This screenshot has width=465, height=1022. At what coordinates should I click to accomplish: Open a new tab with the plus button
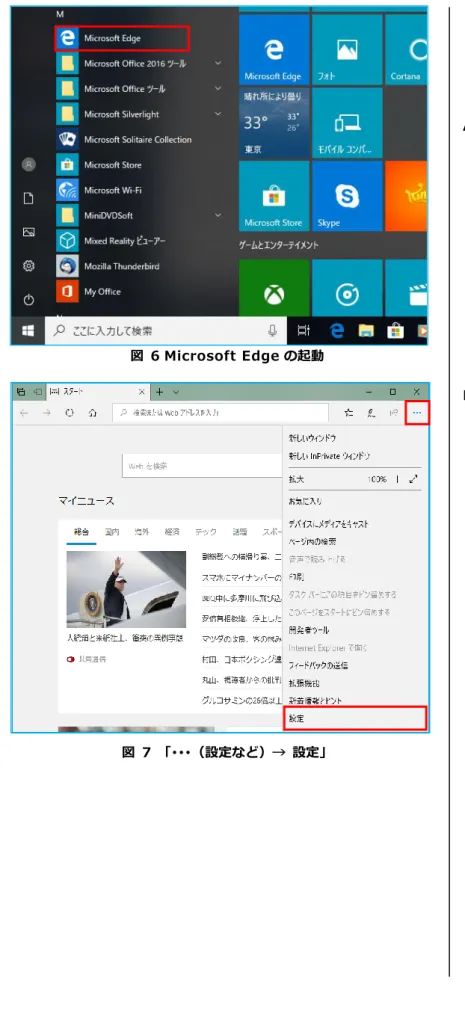[160, 392]
